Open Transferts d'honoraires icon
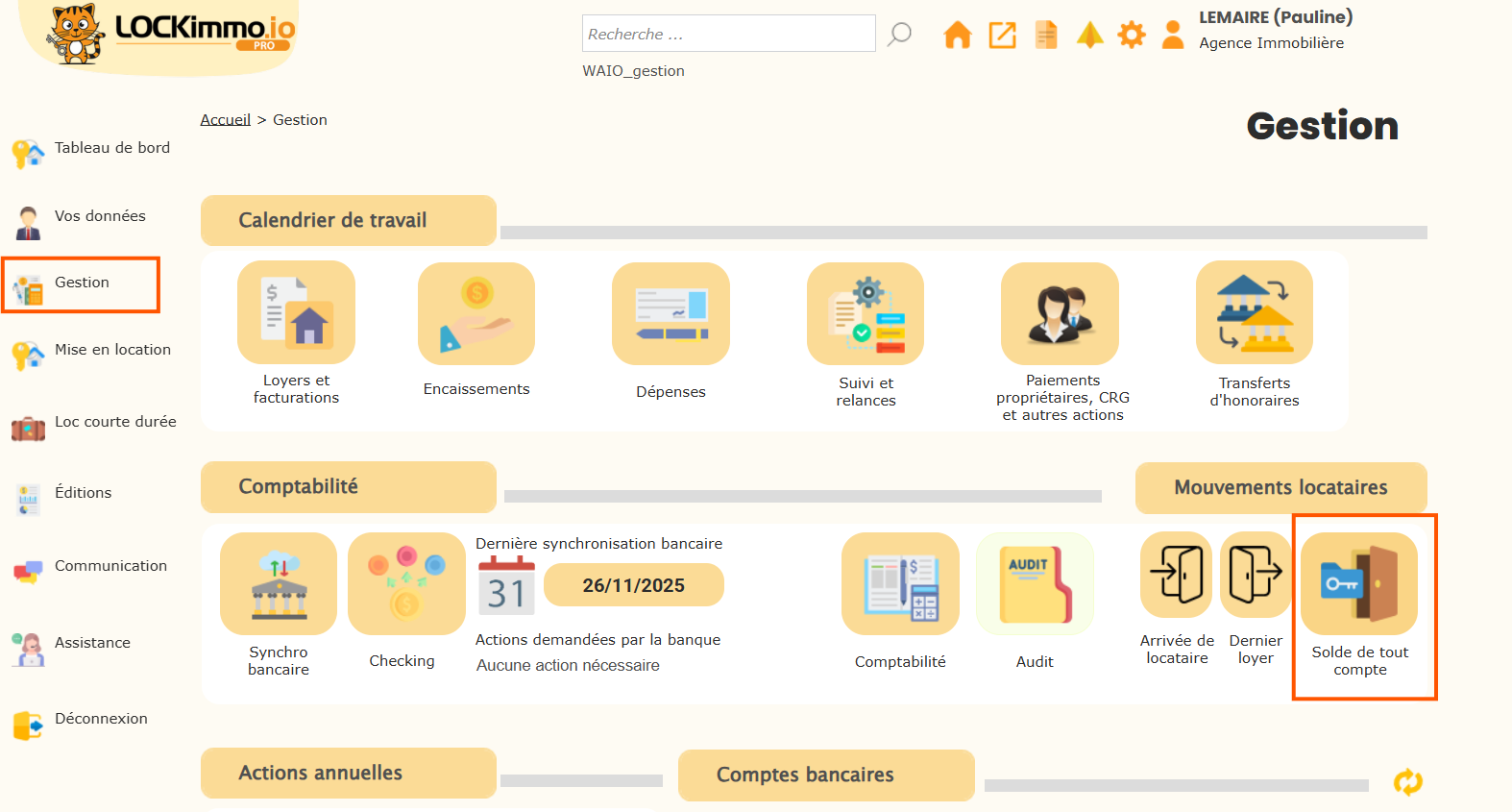The width and height of the screenshot is (1512, 812). (1254, 313)
